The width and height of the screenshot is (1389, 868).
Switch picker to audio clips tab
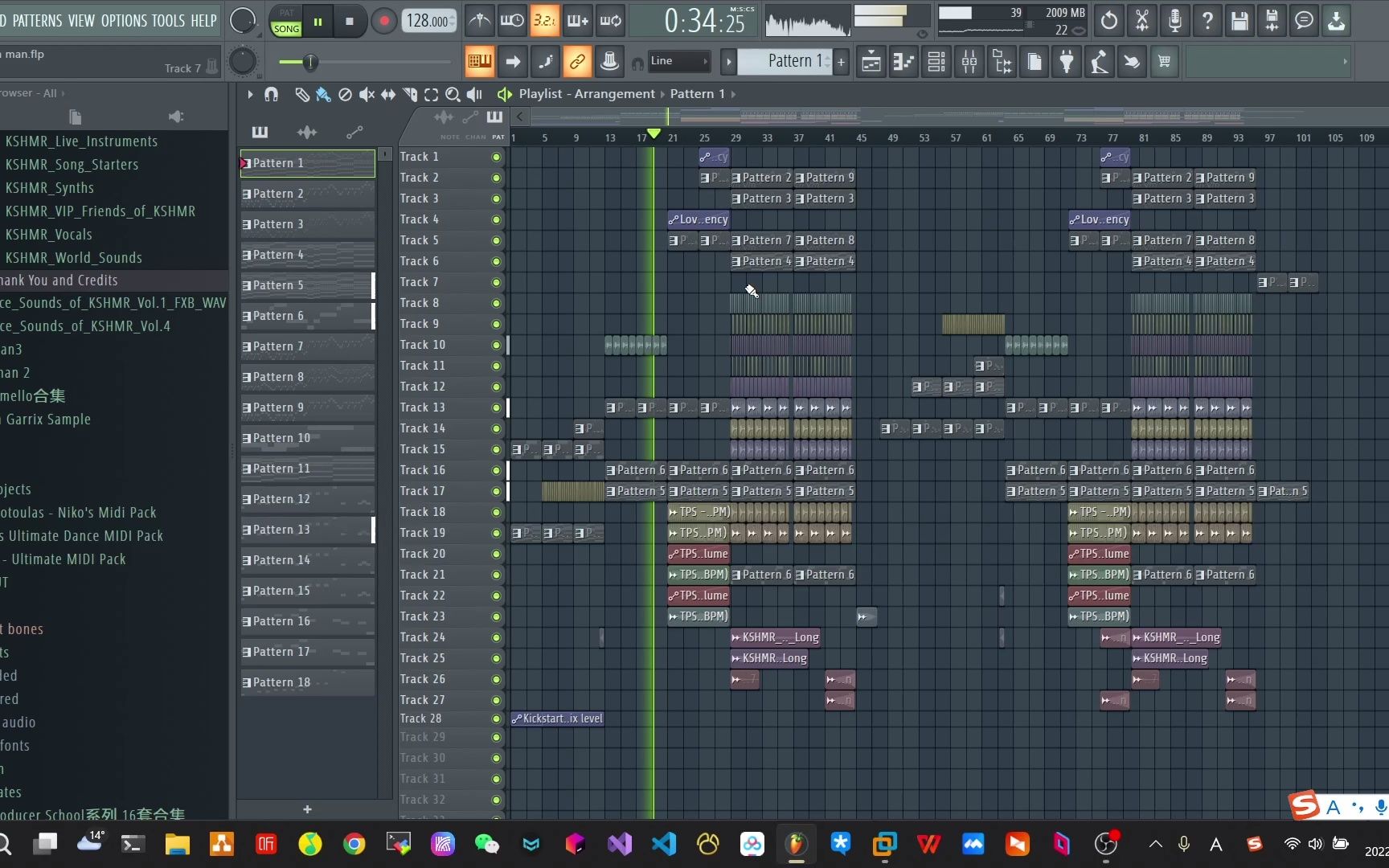coord(307,132)
